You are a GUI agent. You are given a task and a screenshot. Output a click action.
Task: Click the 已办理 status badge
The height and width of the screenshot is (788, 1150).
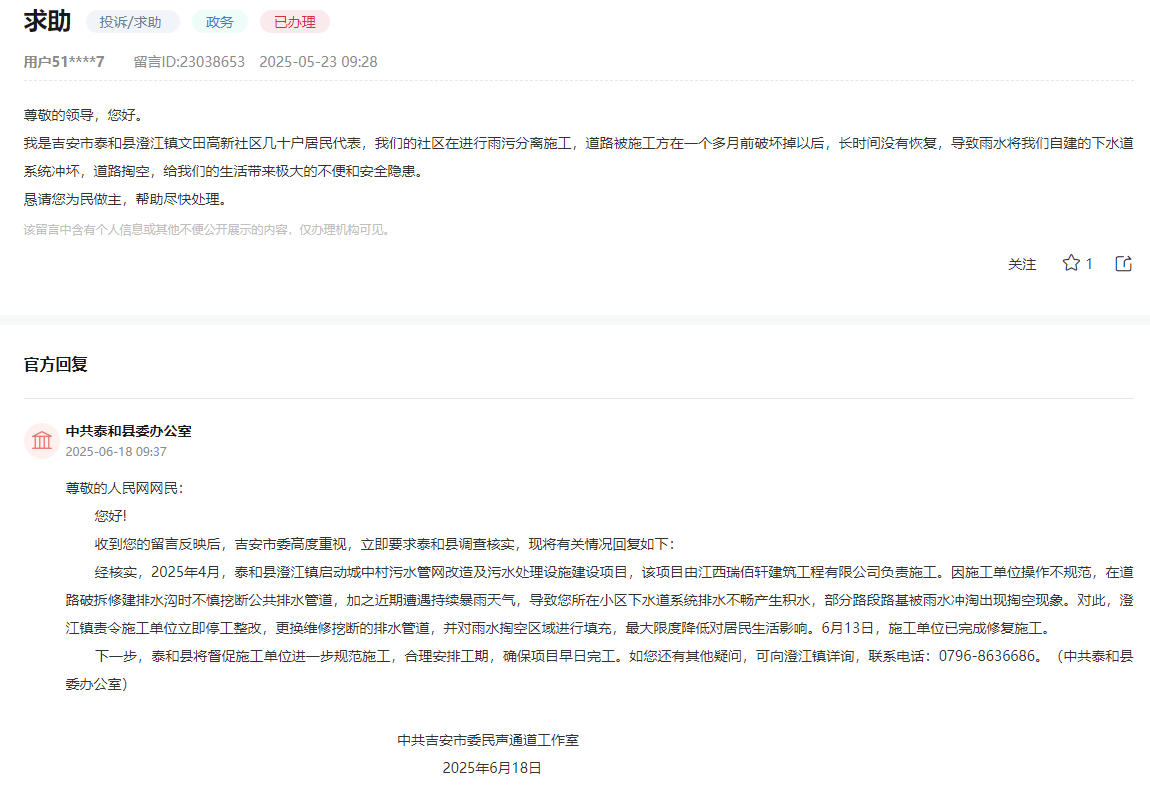point(294,22)
